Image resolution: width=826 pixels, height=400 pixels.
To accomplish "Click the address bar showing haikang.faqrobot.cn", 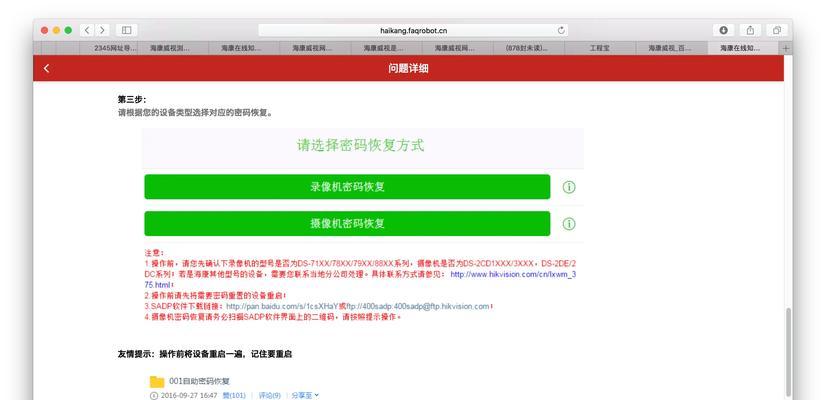I will [413, 31].
